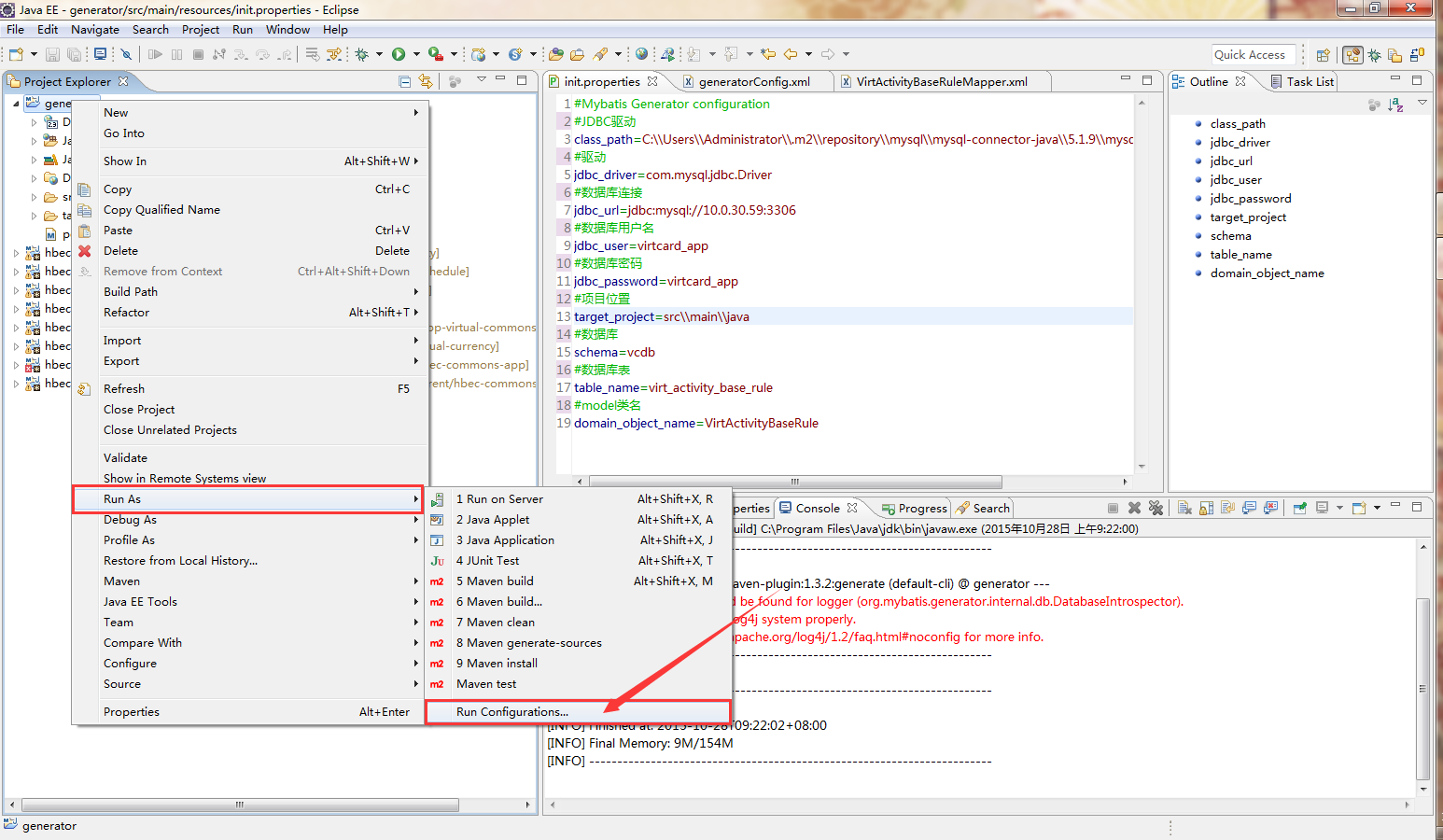
Task: Toggle Word Wrap in Console toolbar
Action: 1227,508
